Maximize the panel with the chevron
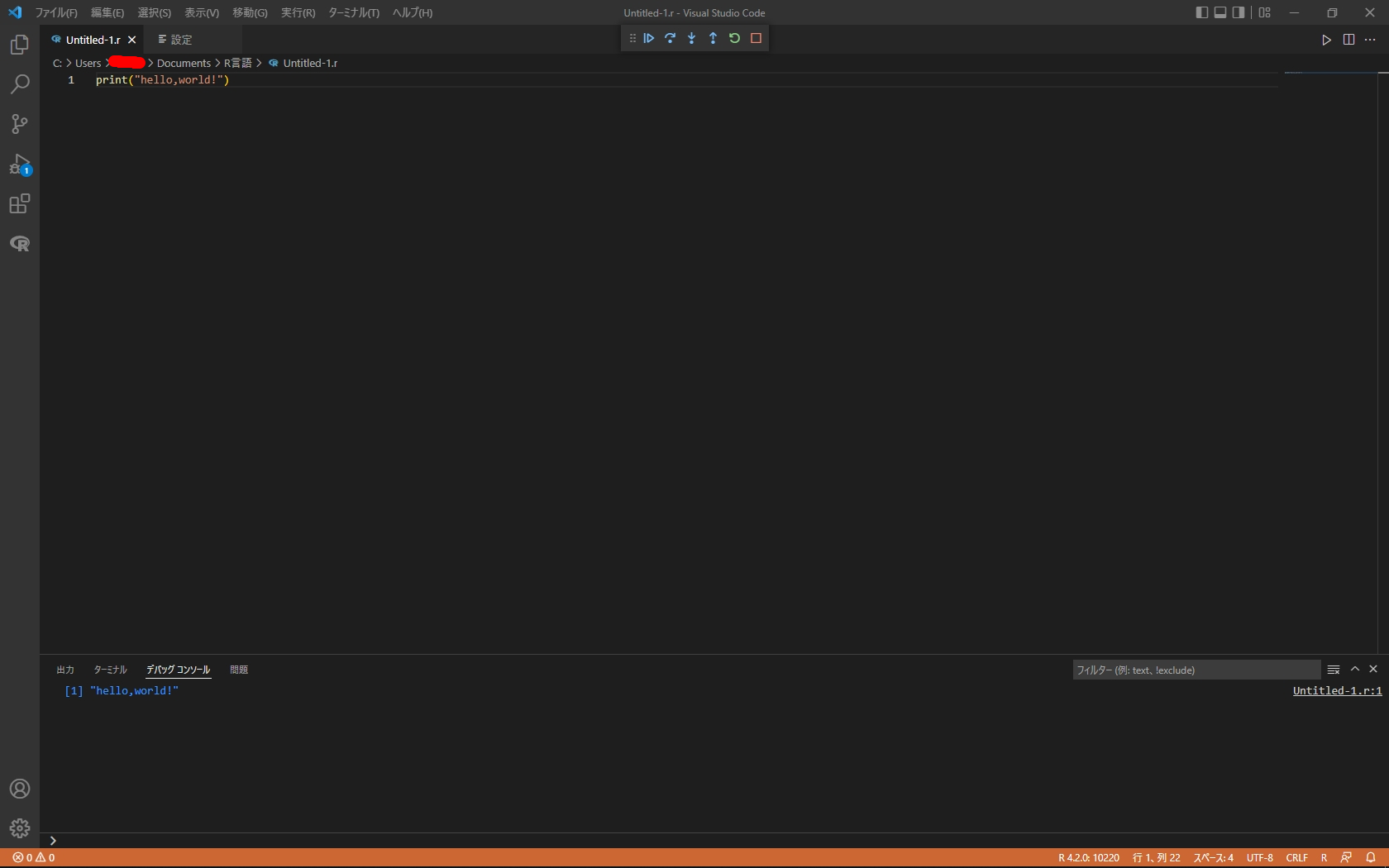The width and height of the screenshot is (1389, 868). (1354, 670)
